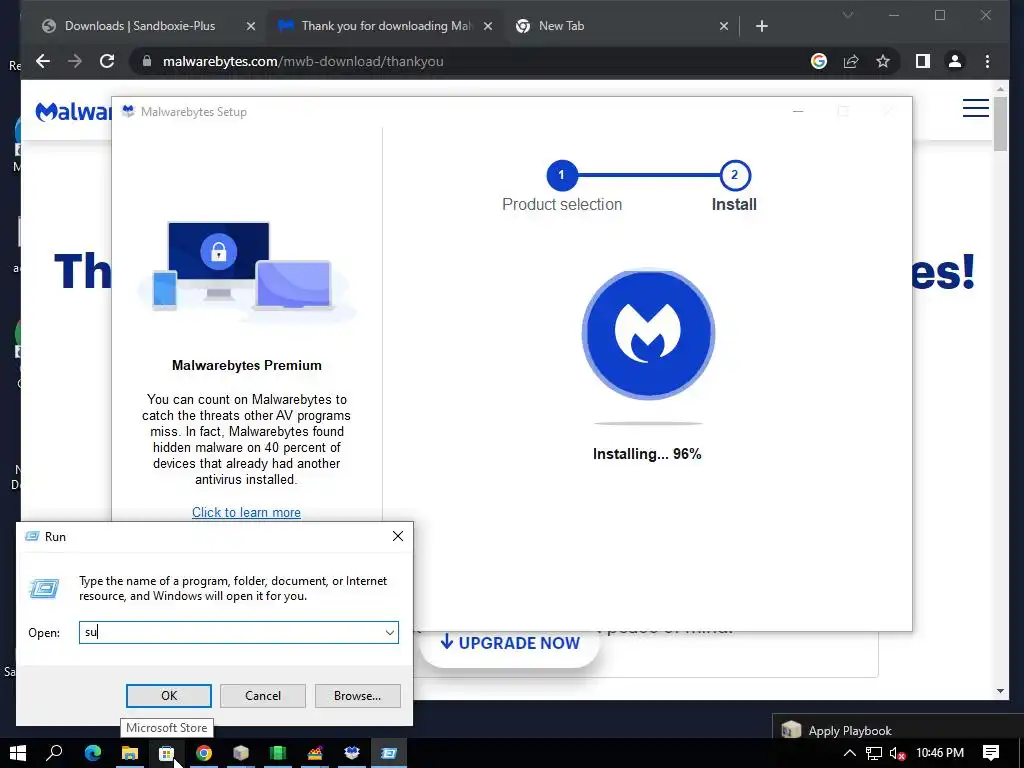Click the Click to learn more link
Viewport: 1024px width, 768px height.
click(246, 513)
